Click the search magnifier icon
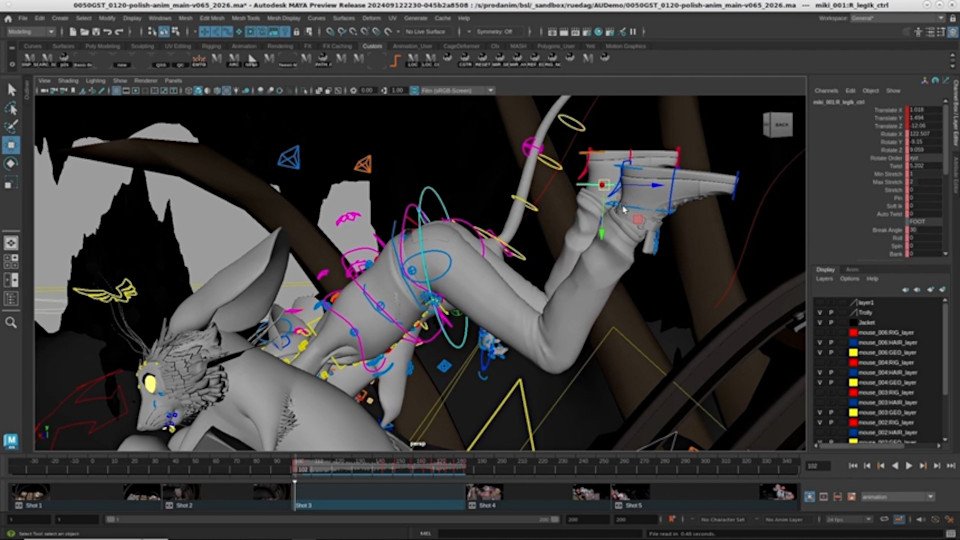The image size is (960, 540). click(12, 322)
